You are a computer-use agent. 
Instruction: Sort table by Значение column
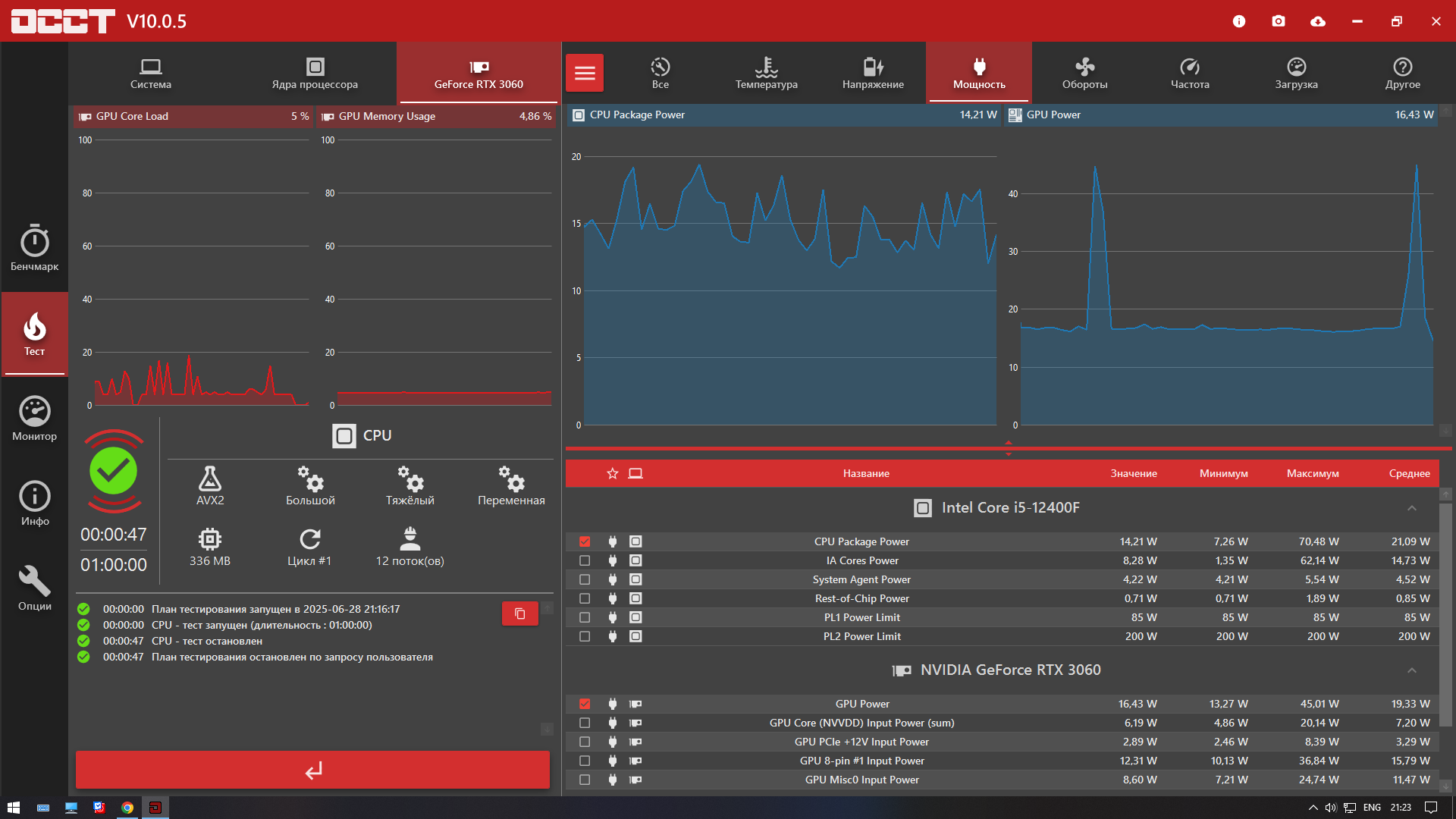coord(1134,473)
